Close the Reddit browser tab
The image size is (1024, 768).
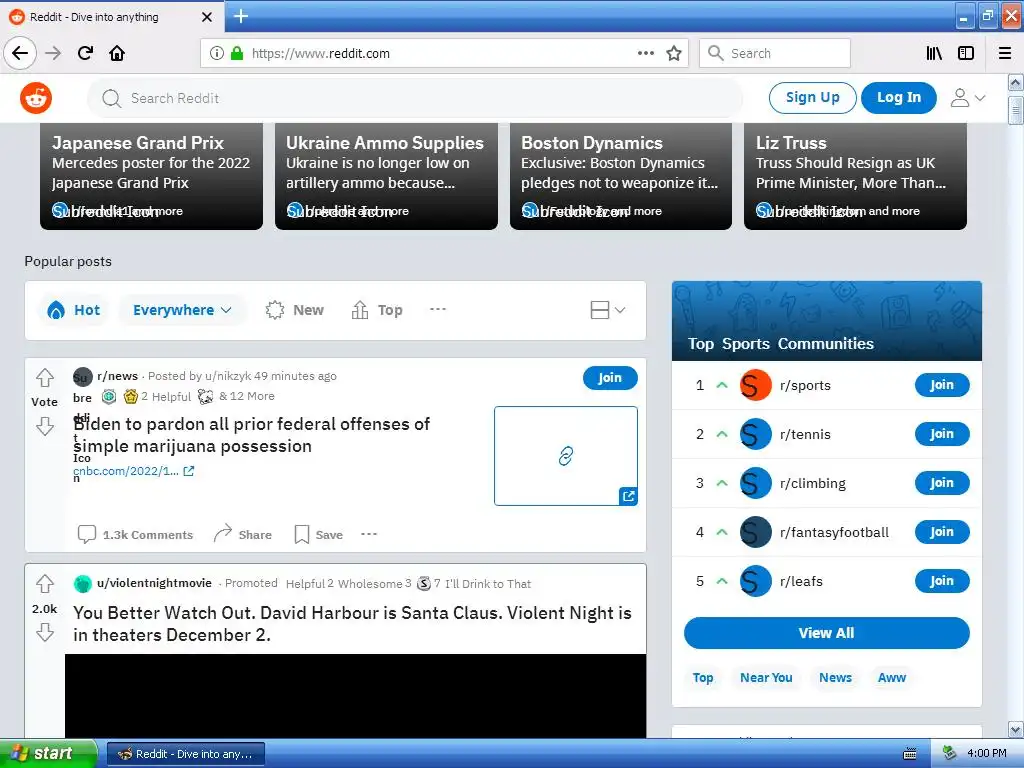[207, 17]
